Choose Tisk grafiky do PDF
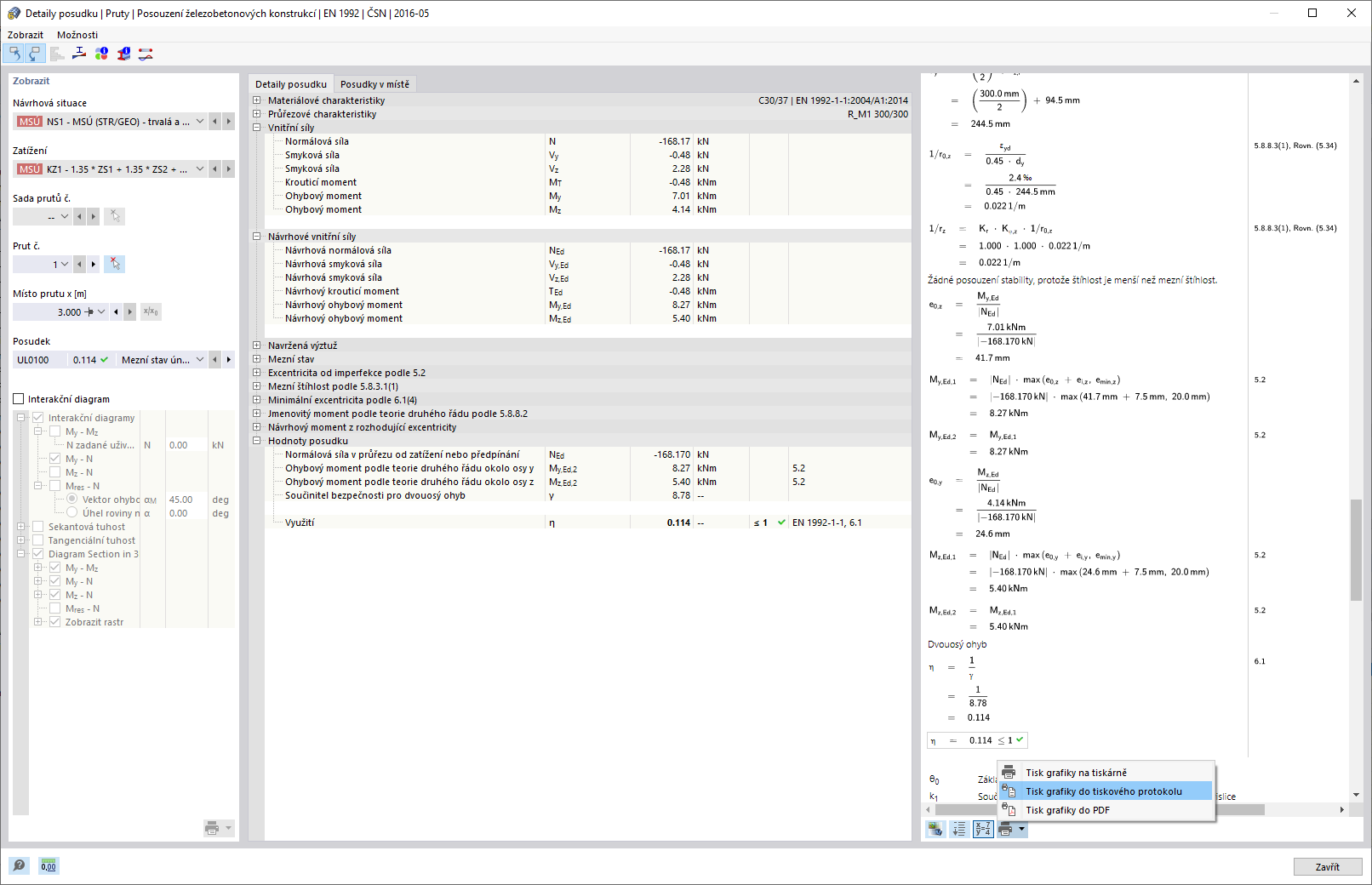 1106,810
